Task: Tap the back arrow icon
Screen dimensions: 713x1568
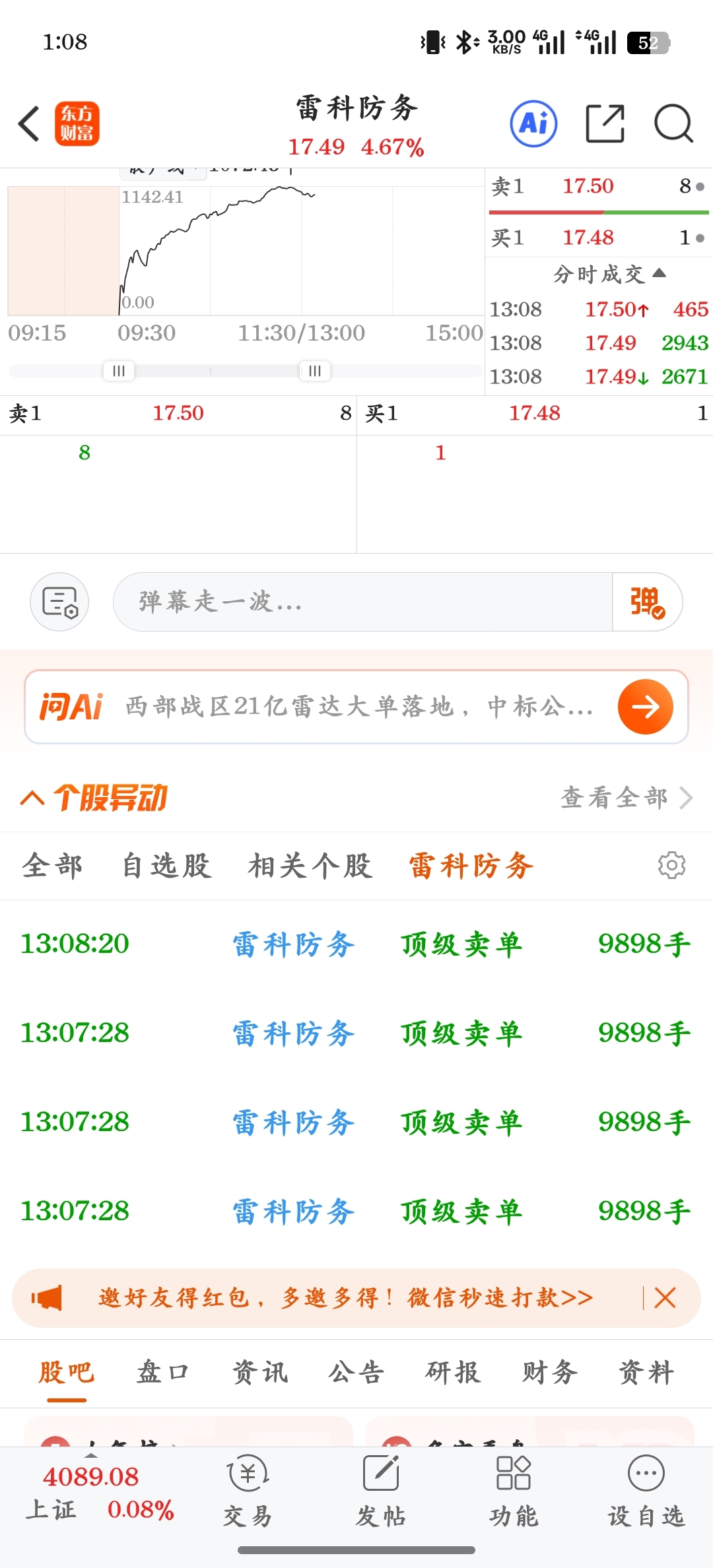Action: click(x=29, y=123)
